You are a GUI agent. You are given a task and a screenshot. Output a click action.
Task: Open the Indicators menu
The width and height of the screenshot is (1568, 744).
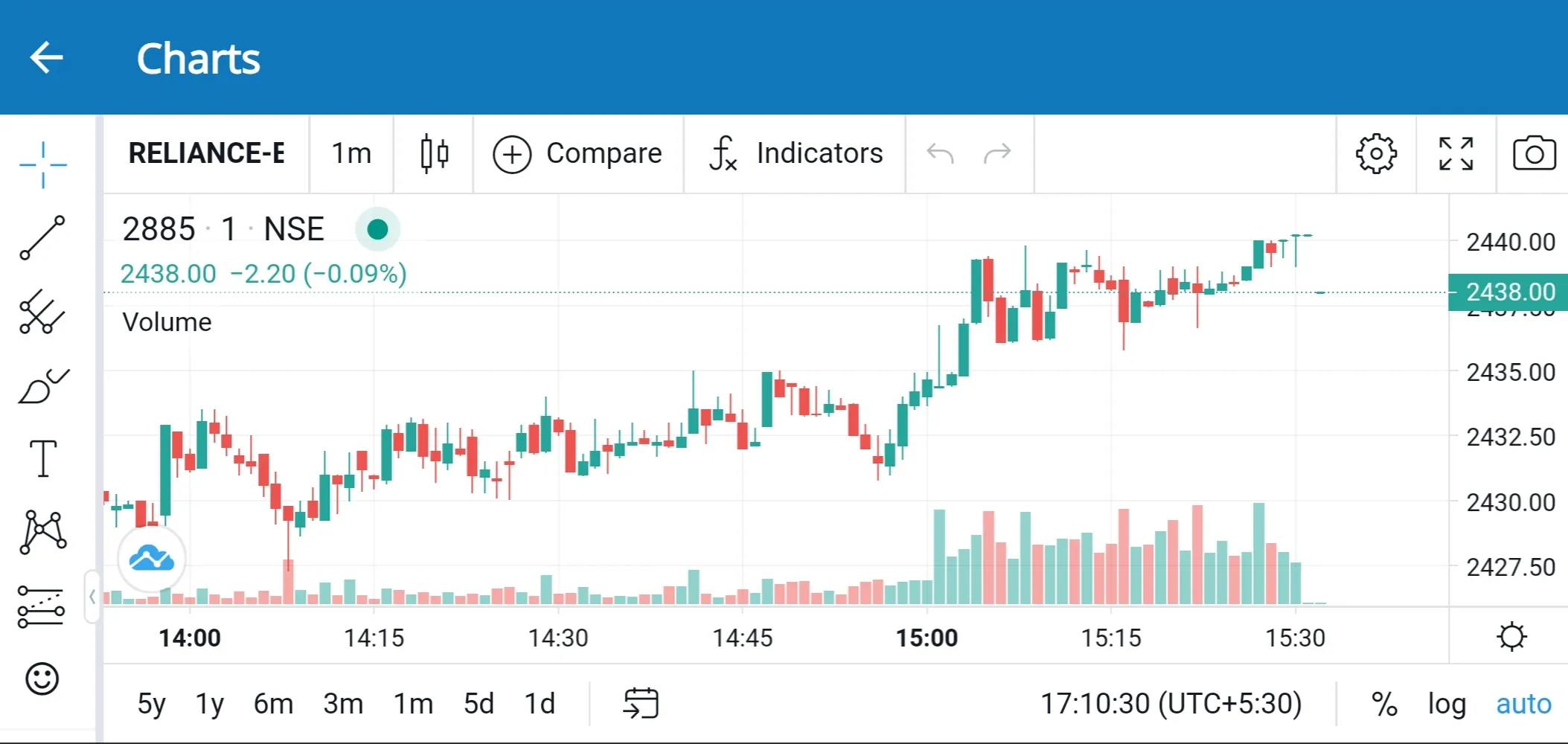point(796,154)
